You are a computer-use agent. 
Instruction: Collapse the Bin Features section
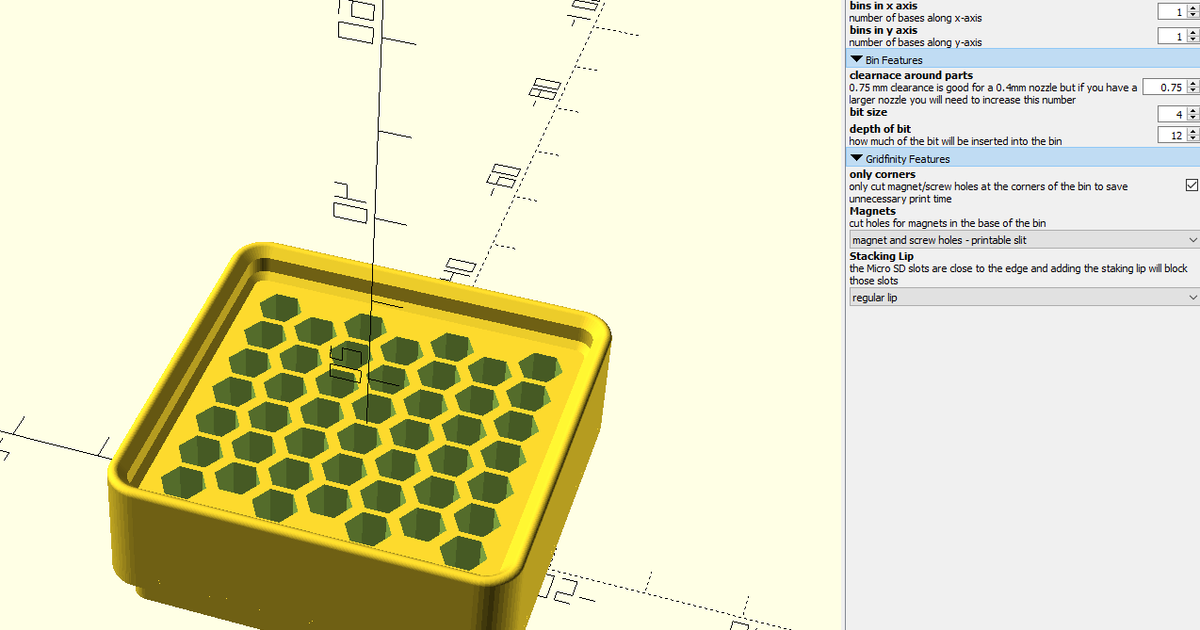tap(857, 59)
